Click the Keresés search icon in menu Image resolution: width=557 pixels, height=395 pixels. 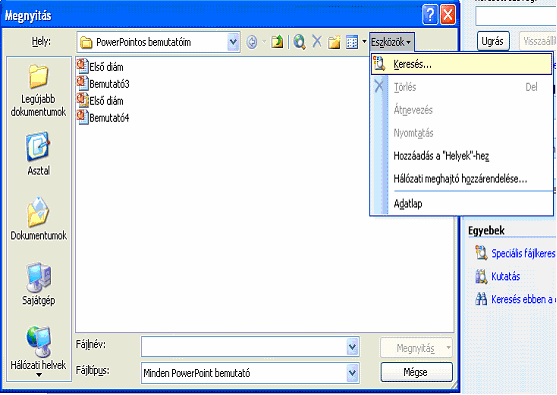tap(379, 64)
